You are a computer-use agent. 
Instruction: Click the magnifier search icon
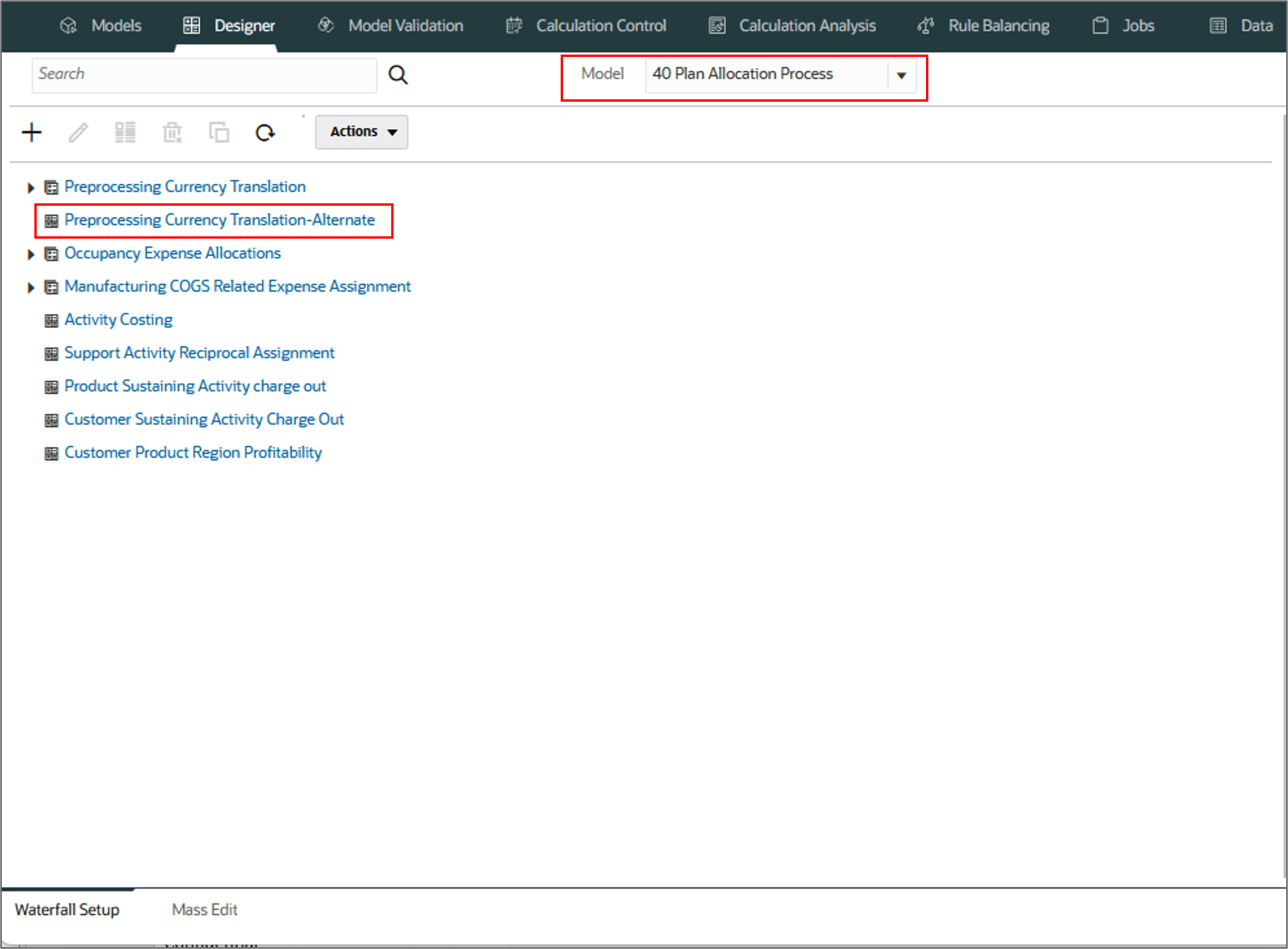coord(397,75)
